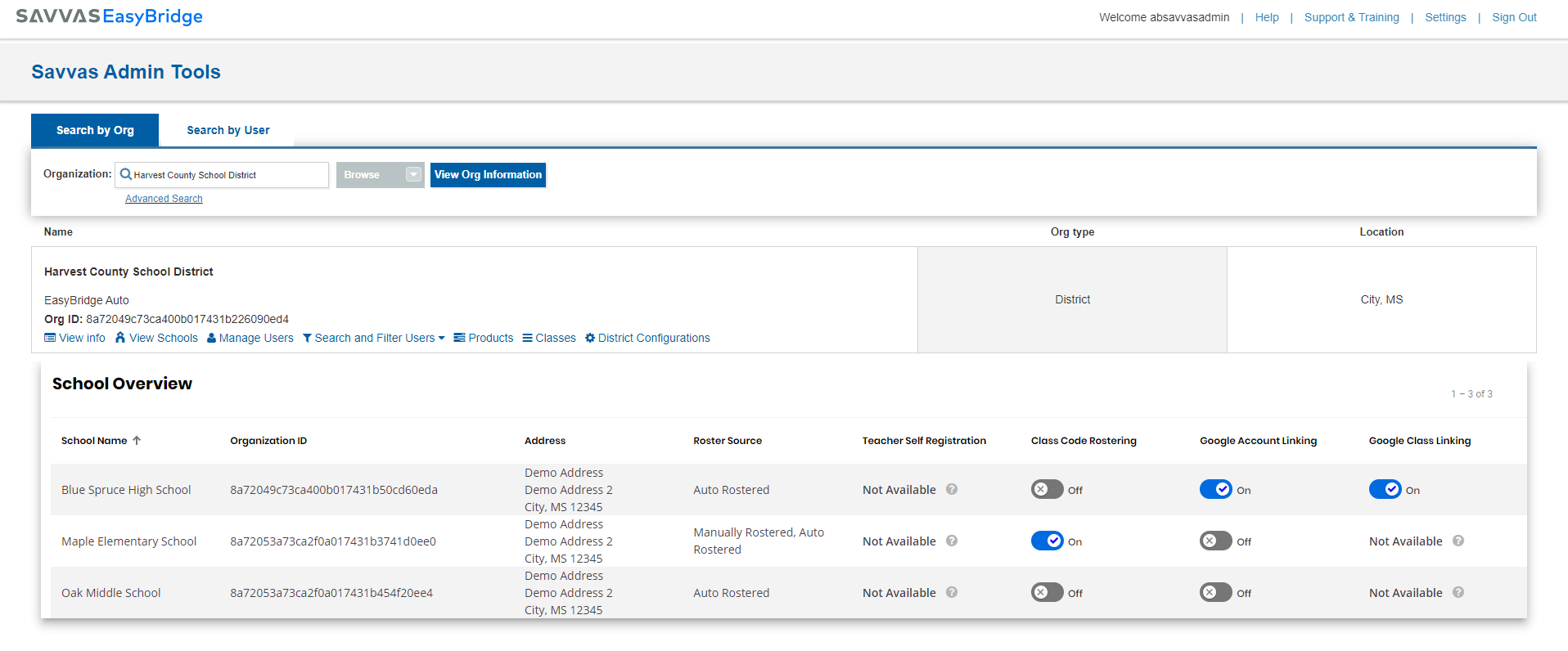The height and width of the screenshot is (651, 1568).
Task: Open the Classes link
Action: tap(556, 338)
